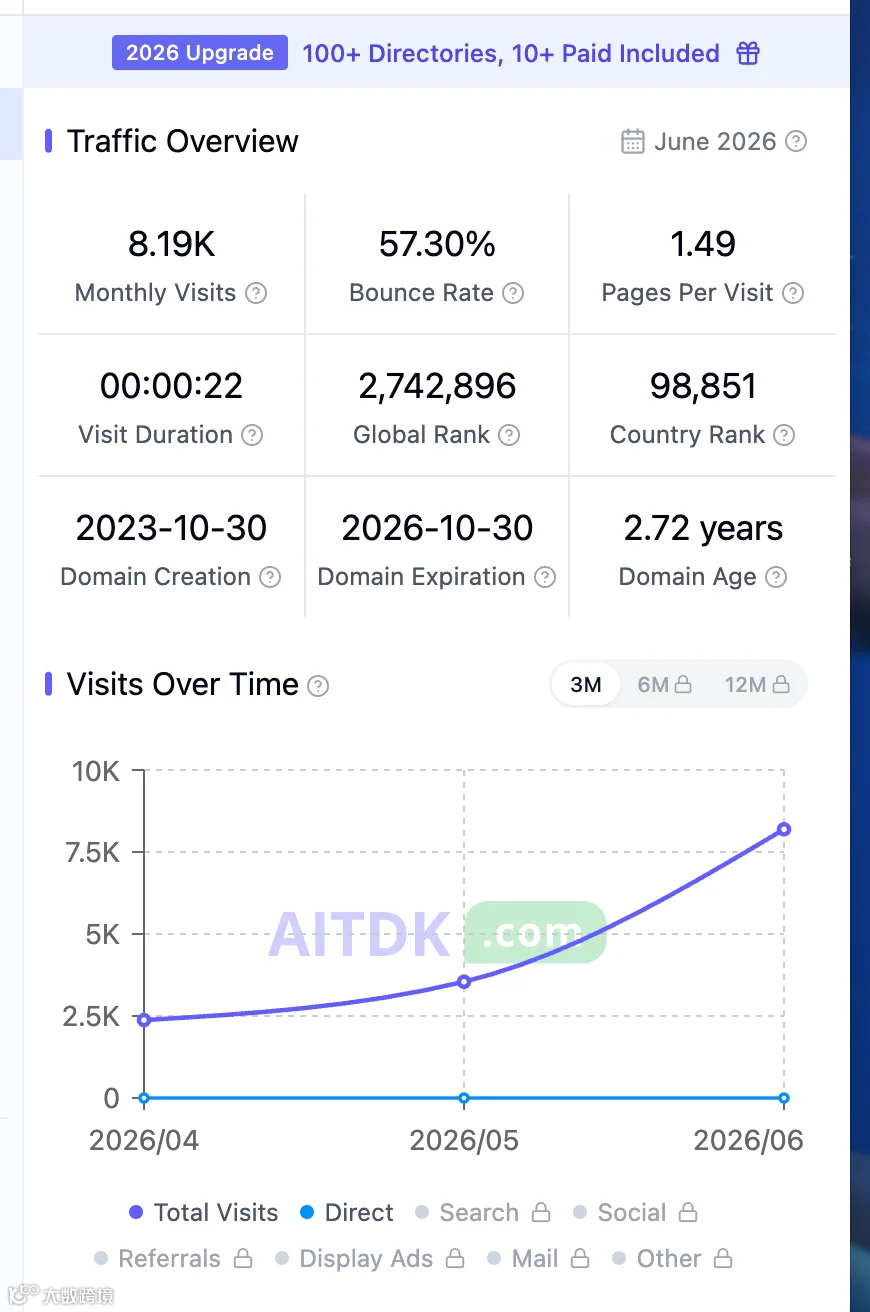The width and height of the screenshot is (870, 1312).
Task: Click Pages Per Visit help icon
Action: pyautogui.click(x=793, y=293)
